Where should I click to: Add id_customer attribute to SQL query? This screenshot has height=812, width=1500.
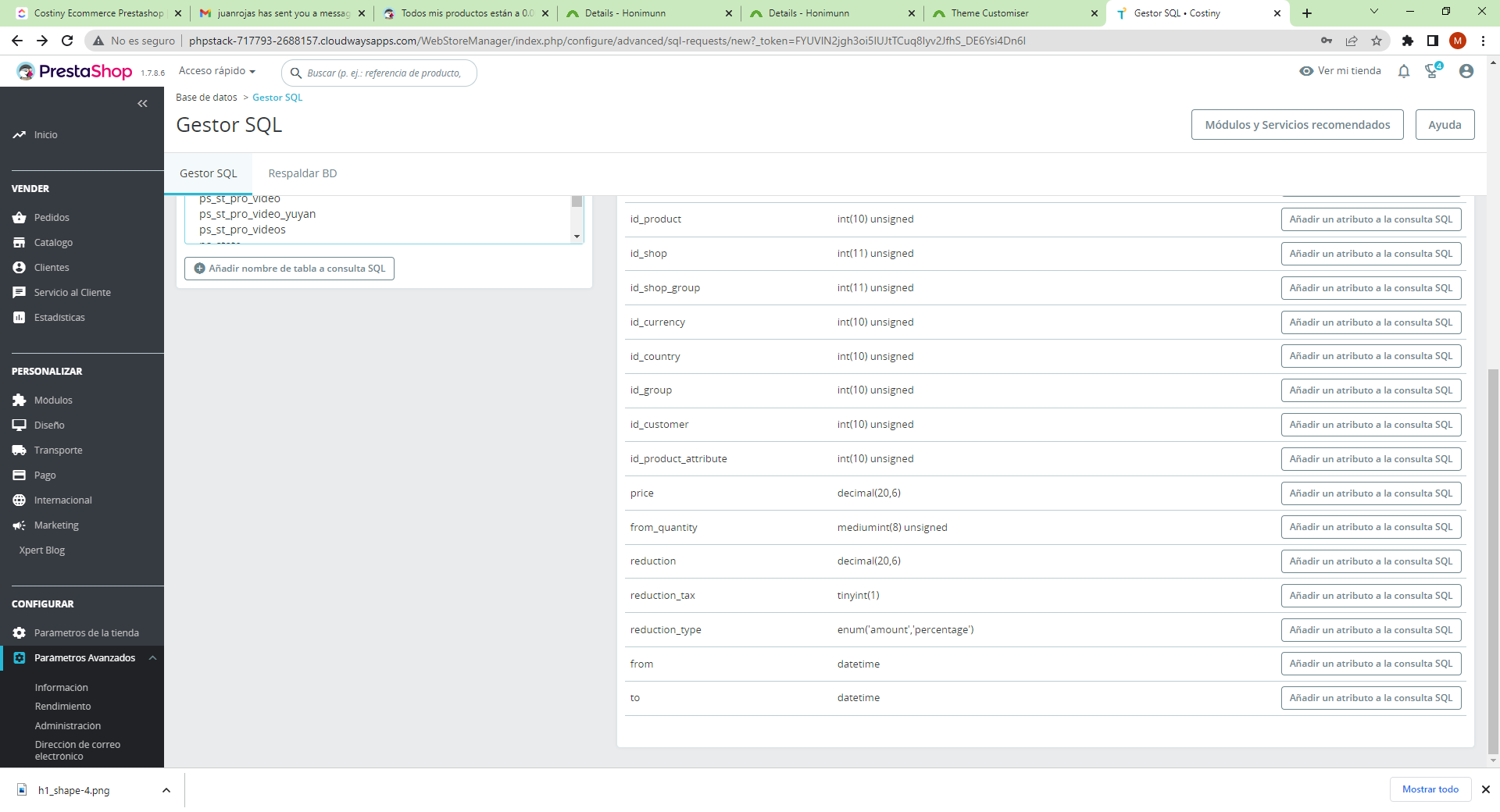point(1371,425)
